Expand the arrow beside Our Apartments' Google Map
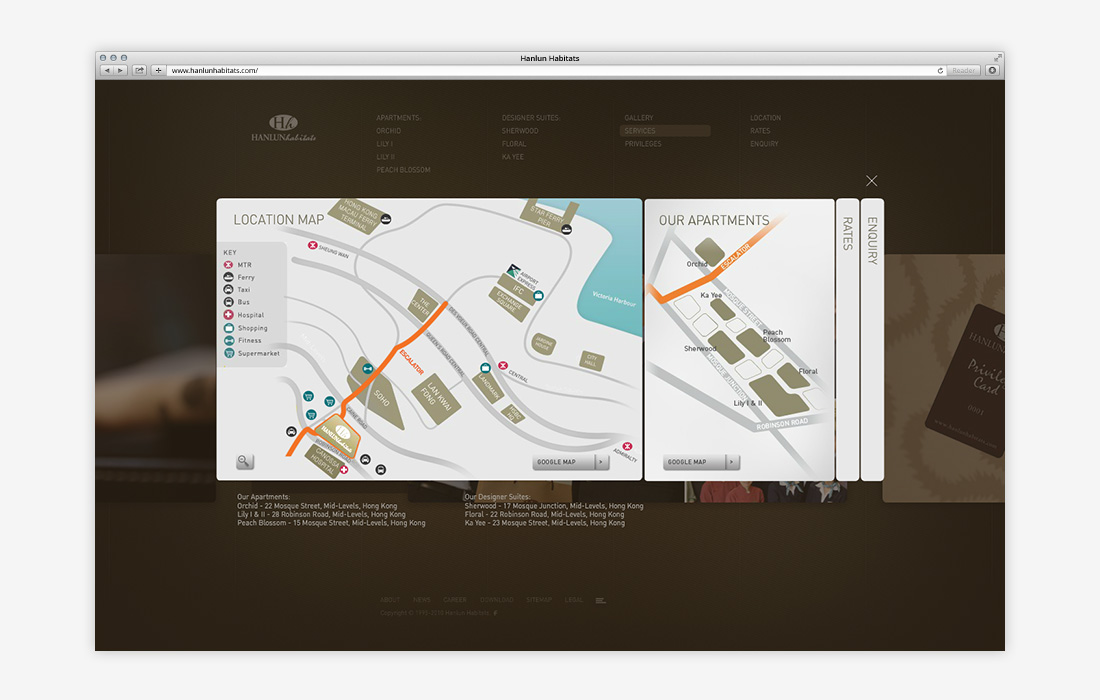The height and width of the screenshot is (700, 1100). tap(732, 462)
